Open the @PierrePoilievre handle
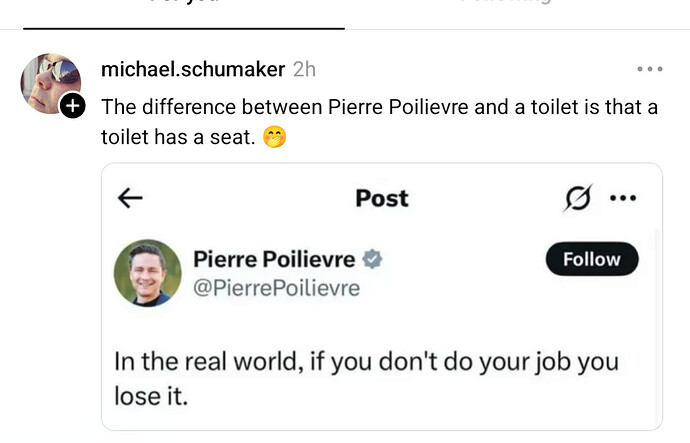 tap(276, 288)
